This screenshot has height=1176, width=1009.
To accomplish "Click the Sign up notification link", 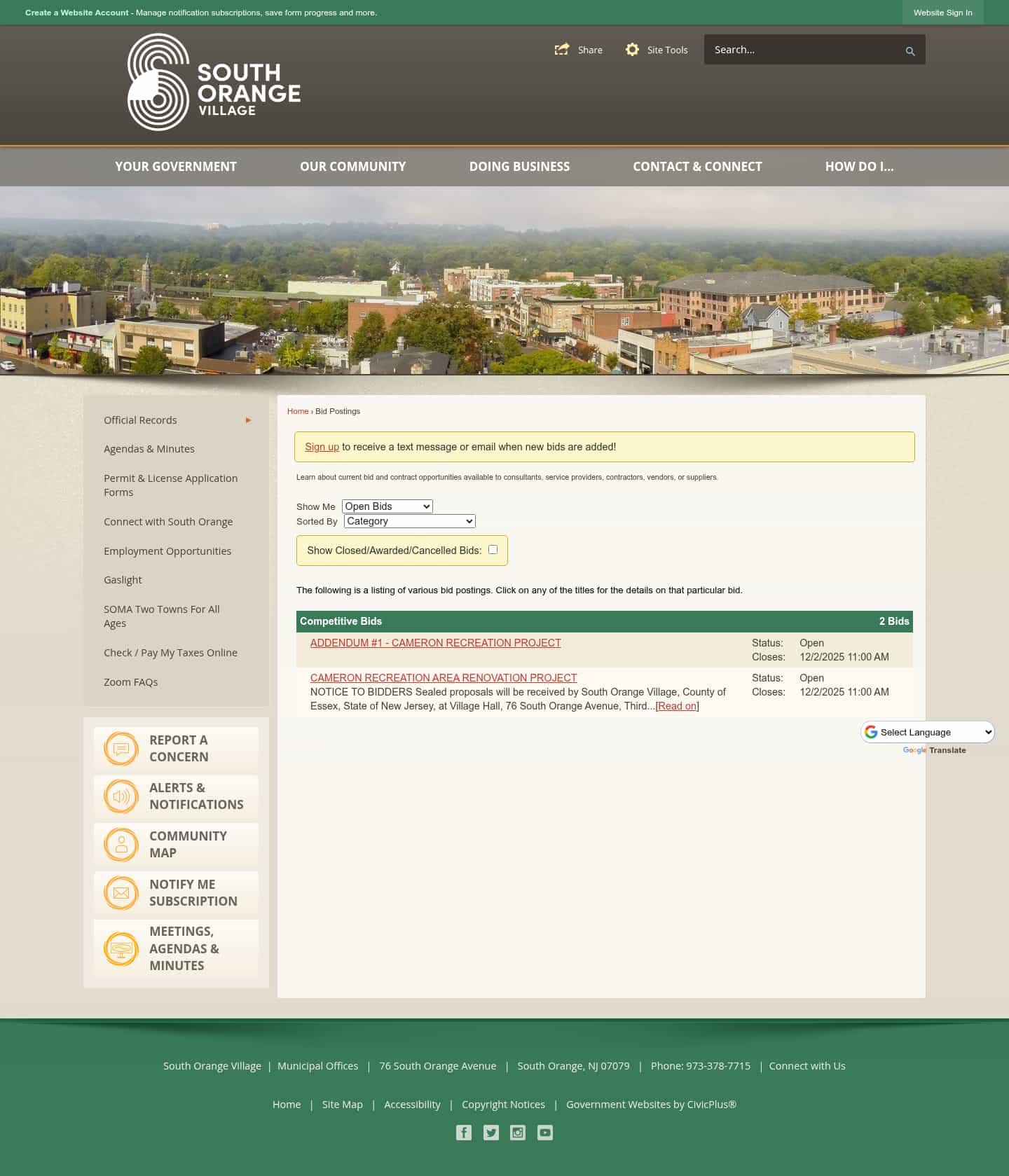I will [322, 447].
